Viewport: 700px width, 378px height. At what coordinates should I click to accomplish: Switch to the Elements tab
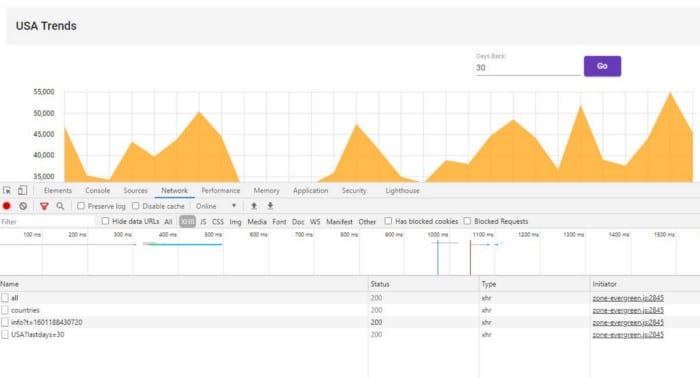click(x=58, y=191)
